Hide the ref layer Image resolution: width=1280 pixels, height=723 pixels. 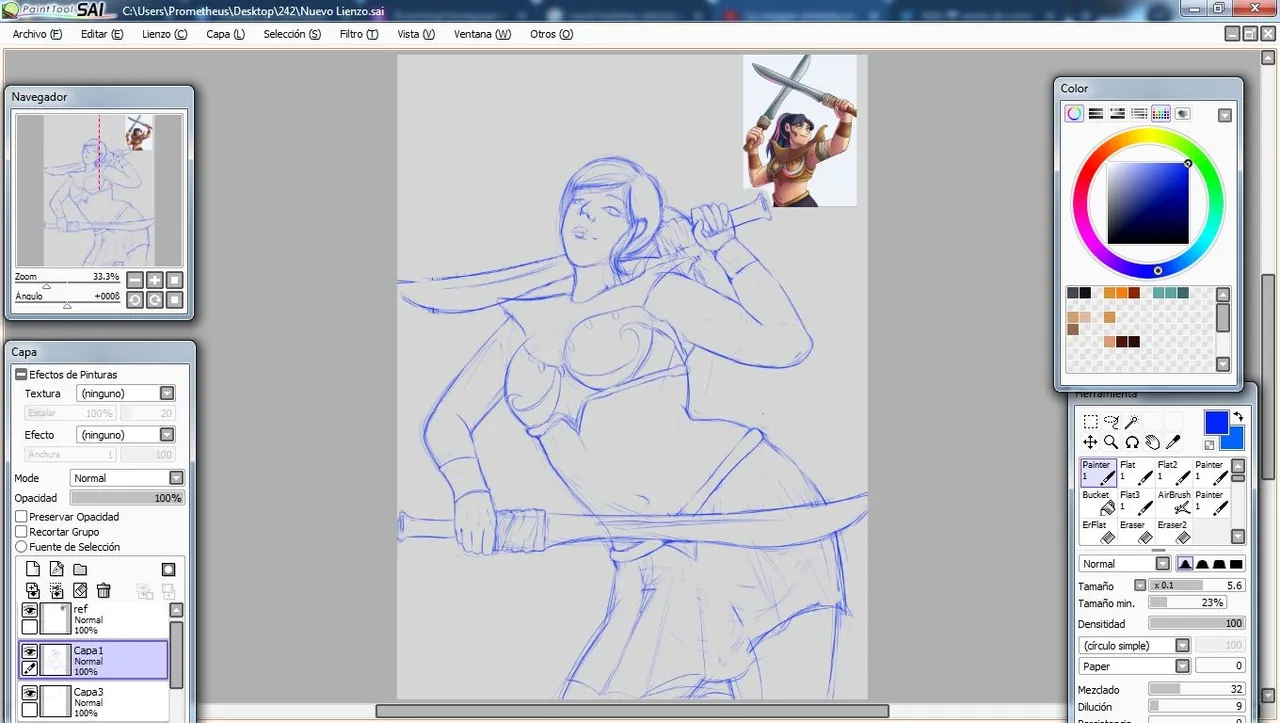(x=30, y=610)
